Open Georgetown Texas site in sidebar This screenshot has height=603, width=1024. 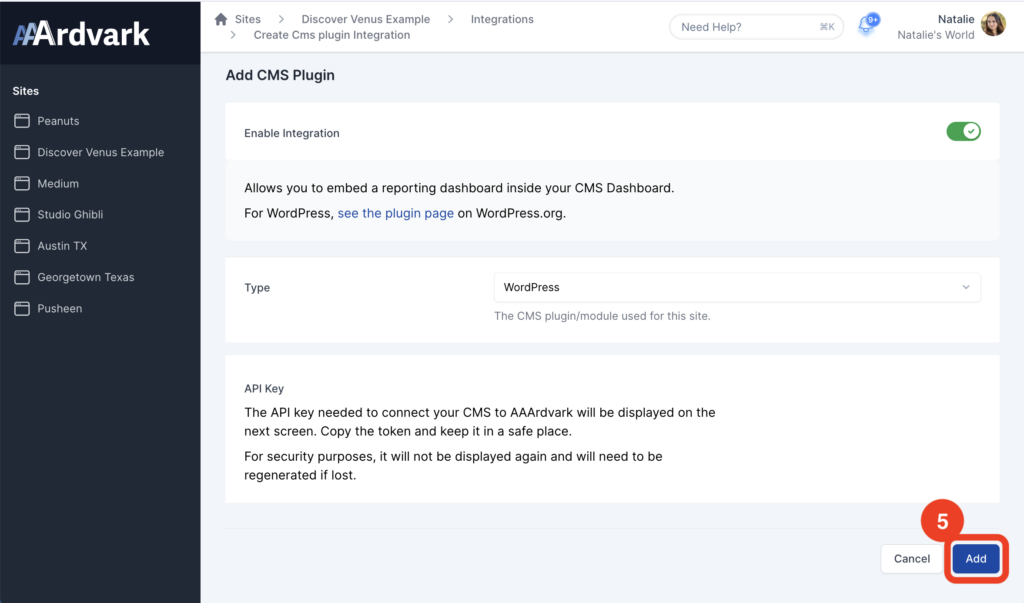(x=85, y=277)
